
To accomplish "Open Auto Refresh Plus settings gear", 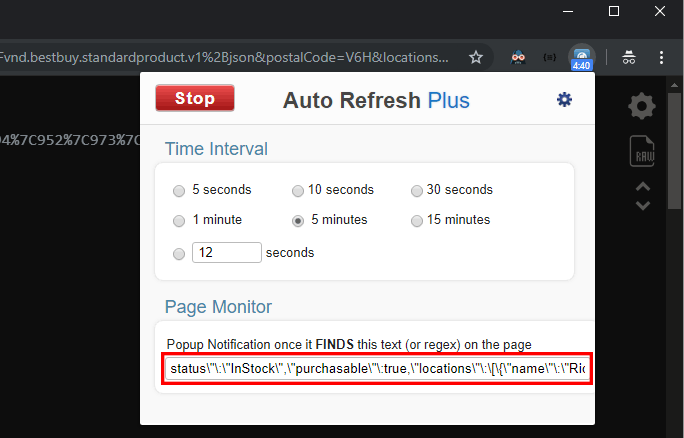I will click(x=564, y=100).
